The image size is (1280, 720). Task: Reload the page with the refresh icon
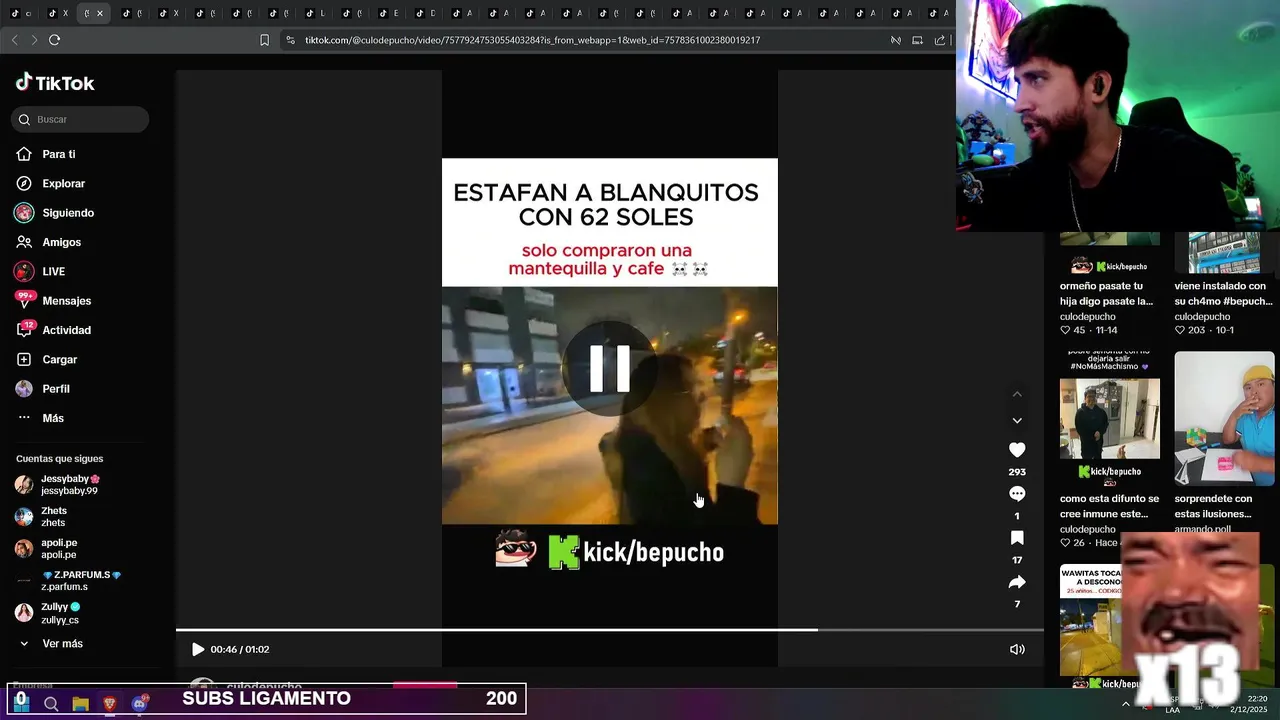(55, 40)
